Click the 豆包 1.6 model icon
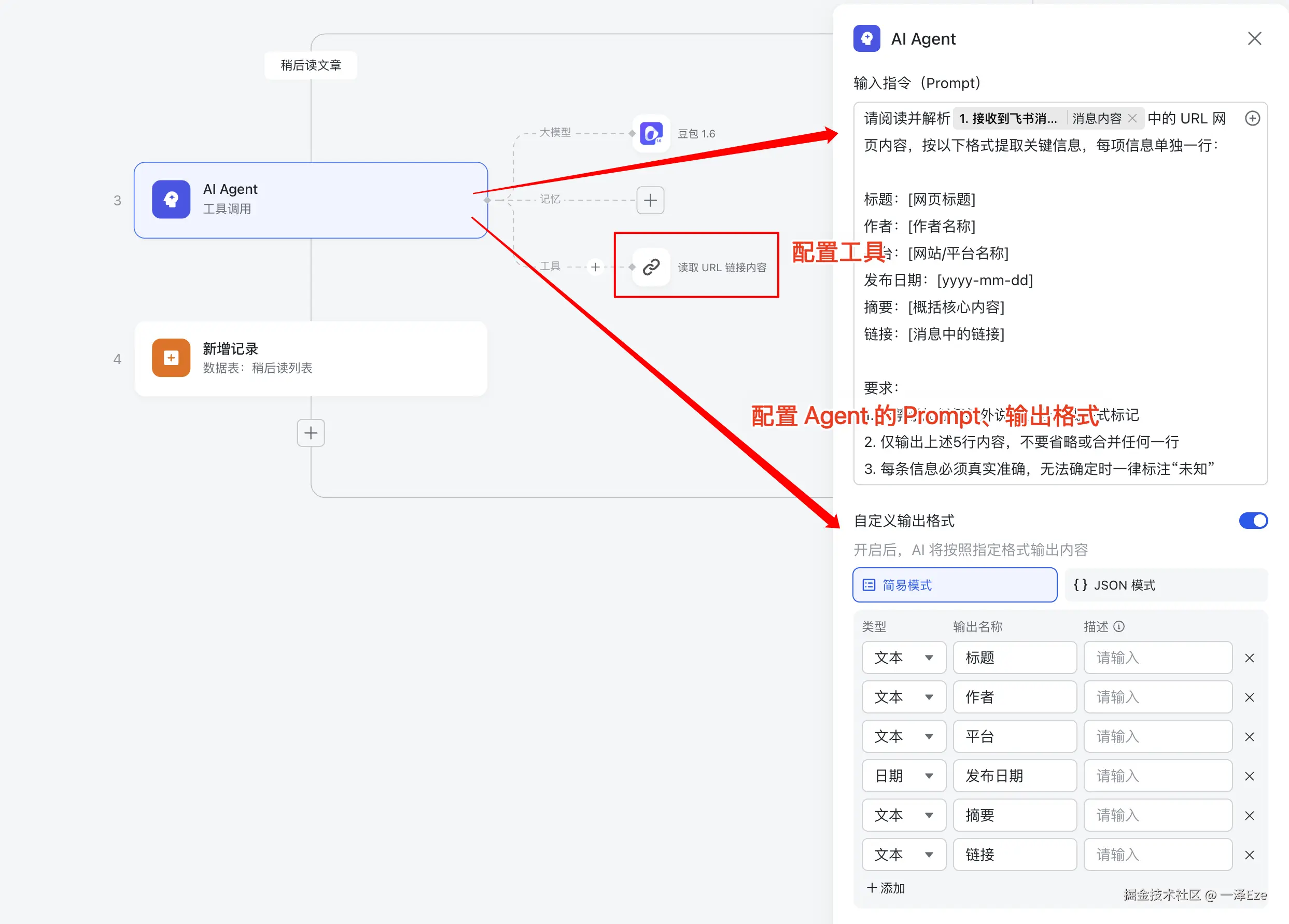This screenshot has height=924, width=1289. point(651,134)
